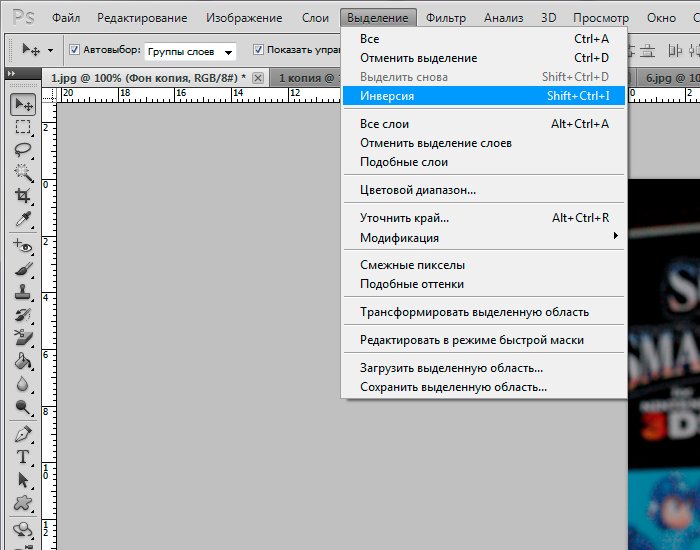Image resolution: width=700 pixels, height=550 pixels.
Task: Select the Horizontal Type tool
Action: pyautogui.click(x=22, y=457)
